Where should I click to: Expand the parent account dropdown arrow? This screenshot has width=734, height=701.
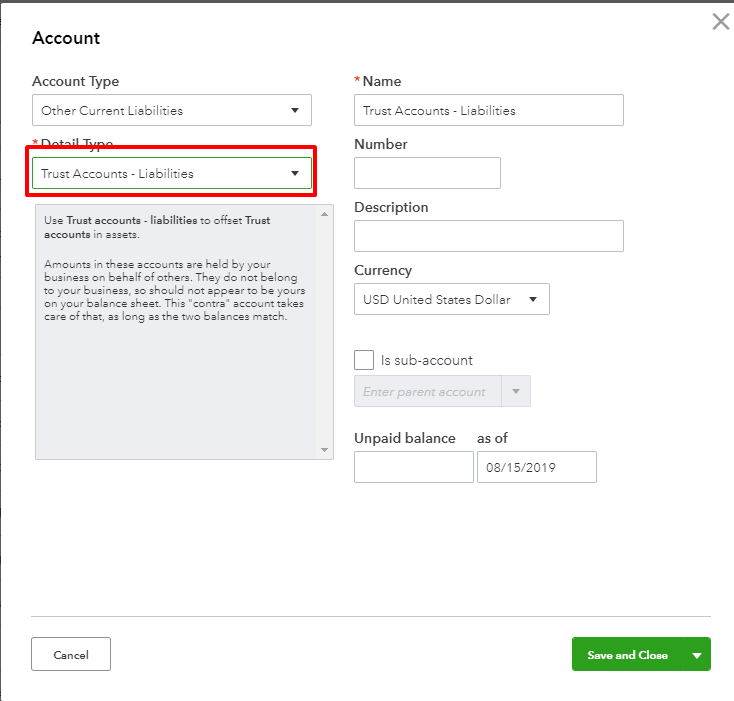click(x=516, y=392)
